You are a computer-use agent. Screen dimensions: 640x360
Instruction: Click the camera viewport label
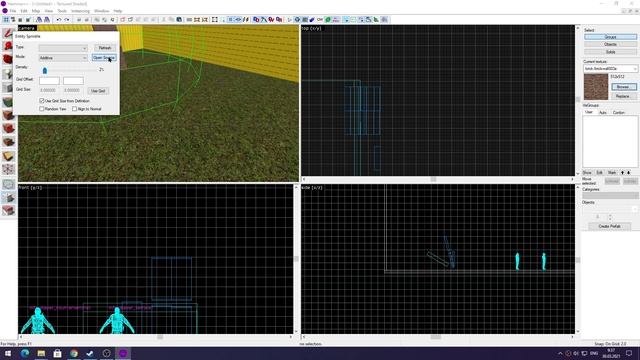[27, 28]
